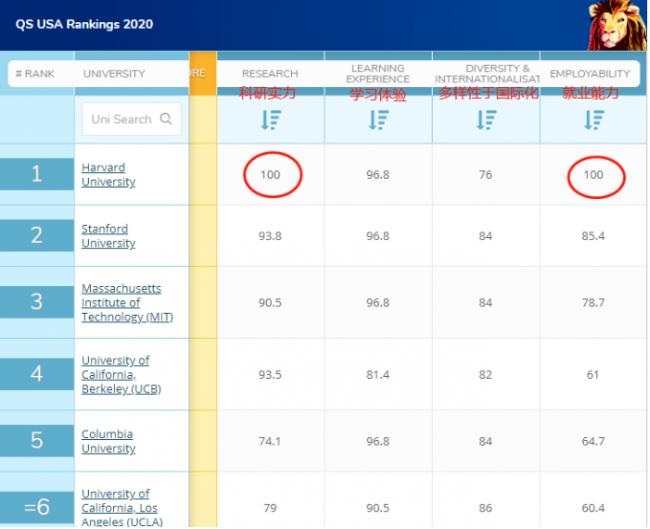Screen dimensions: 650x529
Task: Click Columbia's Research score 74.1
Action: (270, 441)
